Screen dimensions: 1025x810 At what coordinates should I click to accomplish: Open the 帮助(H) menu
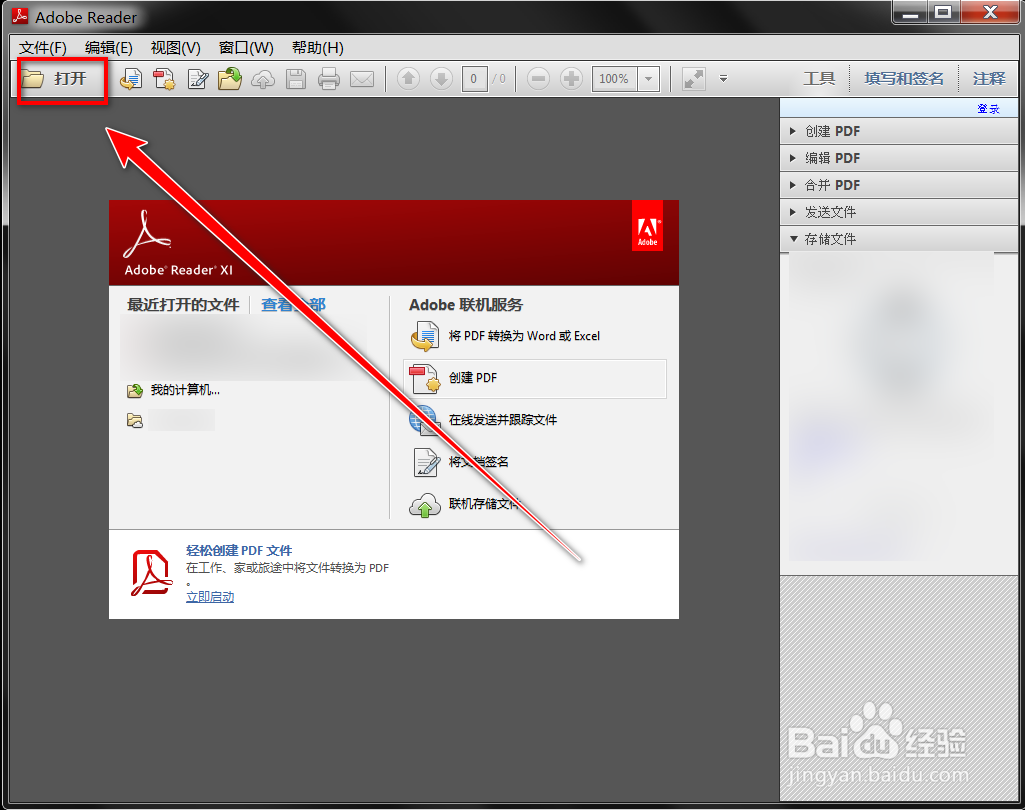click(318, 48)
